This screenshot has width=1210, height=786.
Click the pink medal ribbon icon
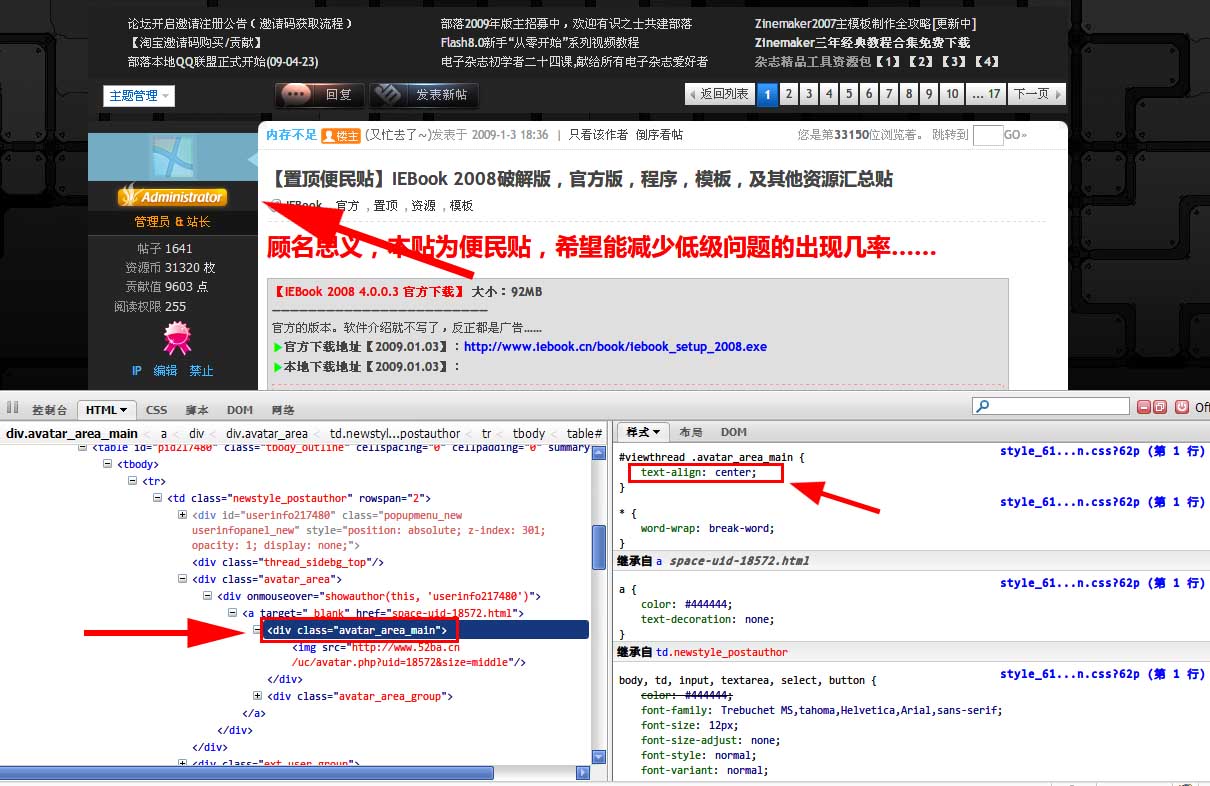coord(177,338)
